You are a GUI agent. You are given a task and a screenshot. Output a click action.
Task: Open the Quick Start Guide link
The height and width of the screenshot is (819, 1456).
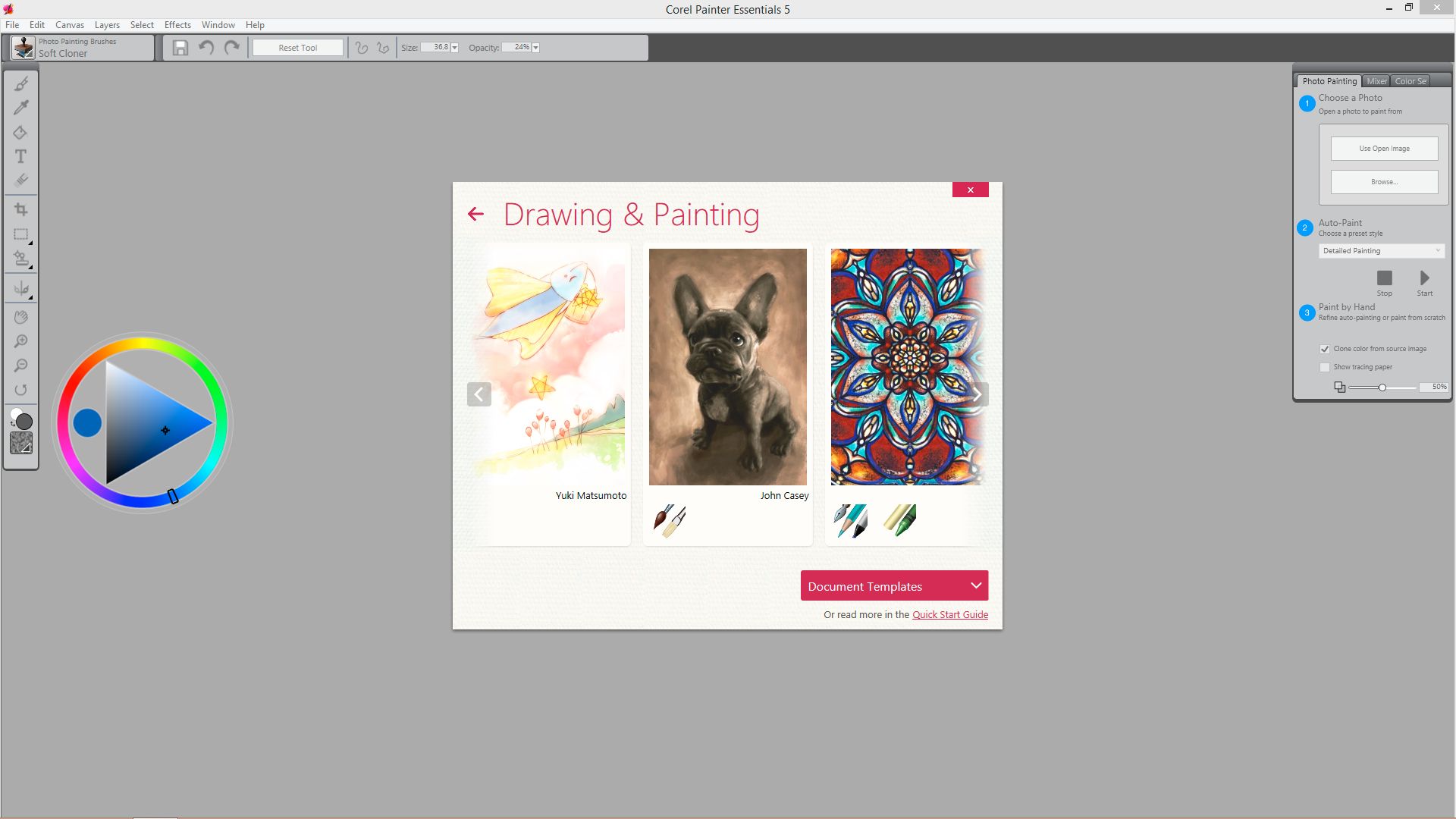coord(949,615)
